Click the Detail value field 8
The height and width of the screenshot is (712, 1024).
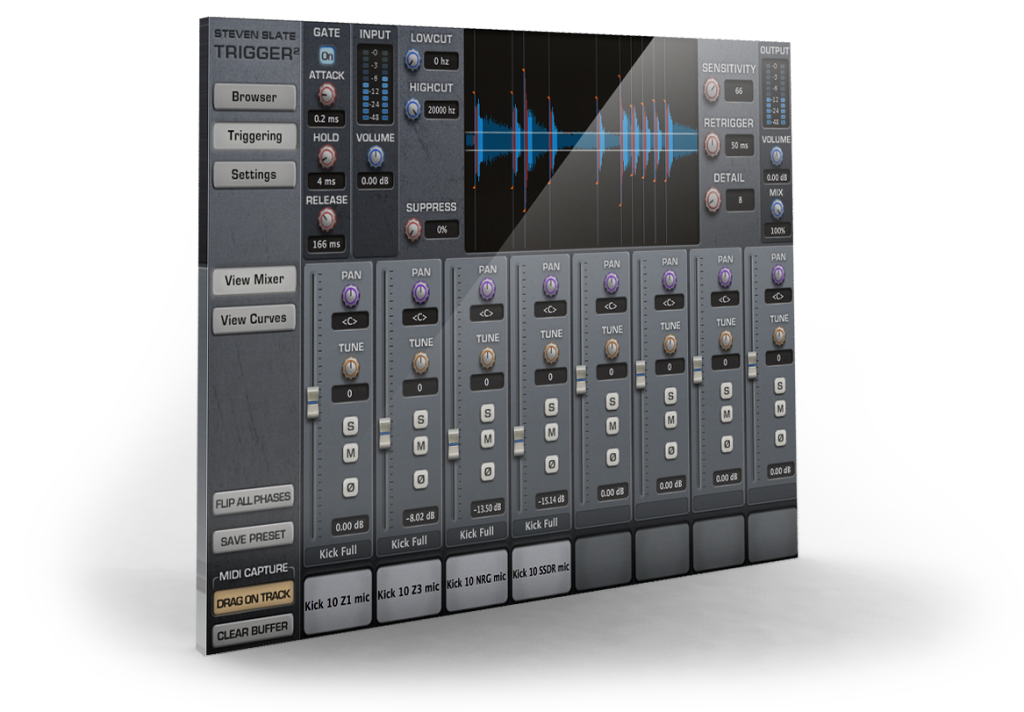740,200
